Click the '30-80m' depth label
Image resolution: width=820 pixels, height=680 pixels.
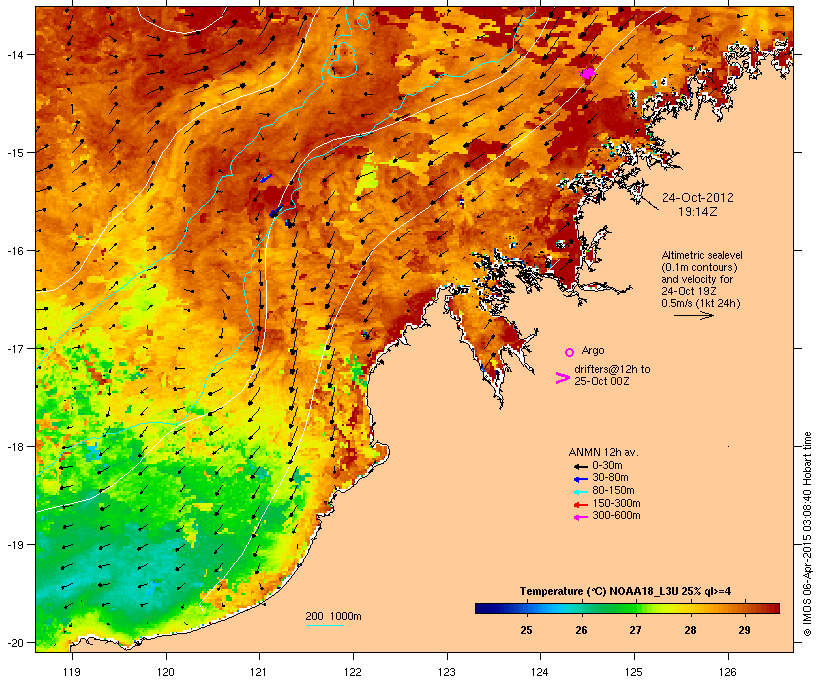coord(610,477)
